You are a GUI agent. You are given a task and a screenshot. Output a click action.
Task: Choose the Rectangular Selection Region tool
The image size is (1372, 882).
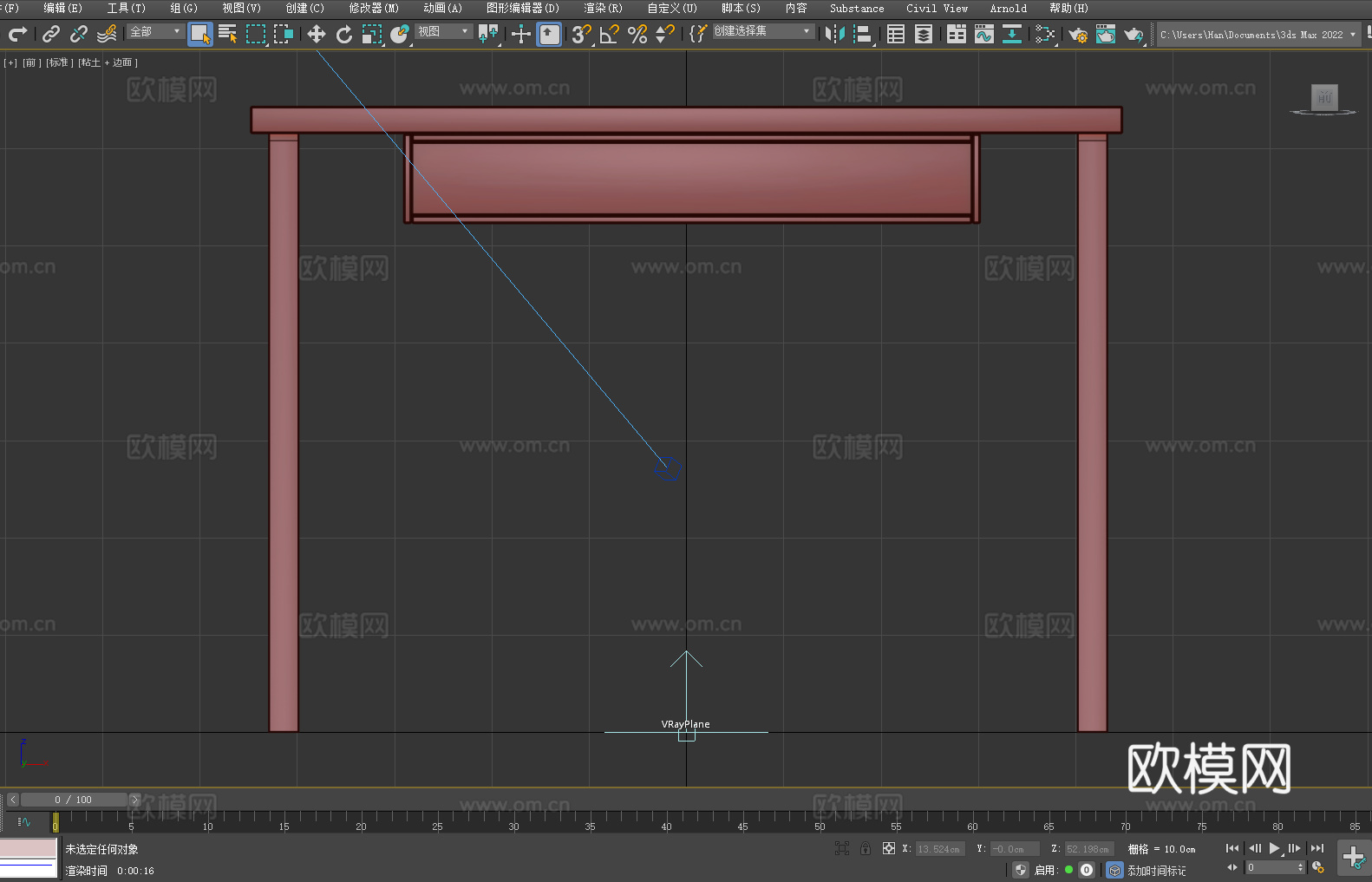tap(256, 34)
